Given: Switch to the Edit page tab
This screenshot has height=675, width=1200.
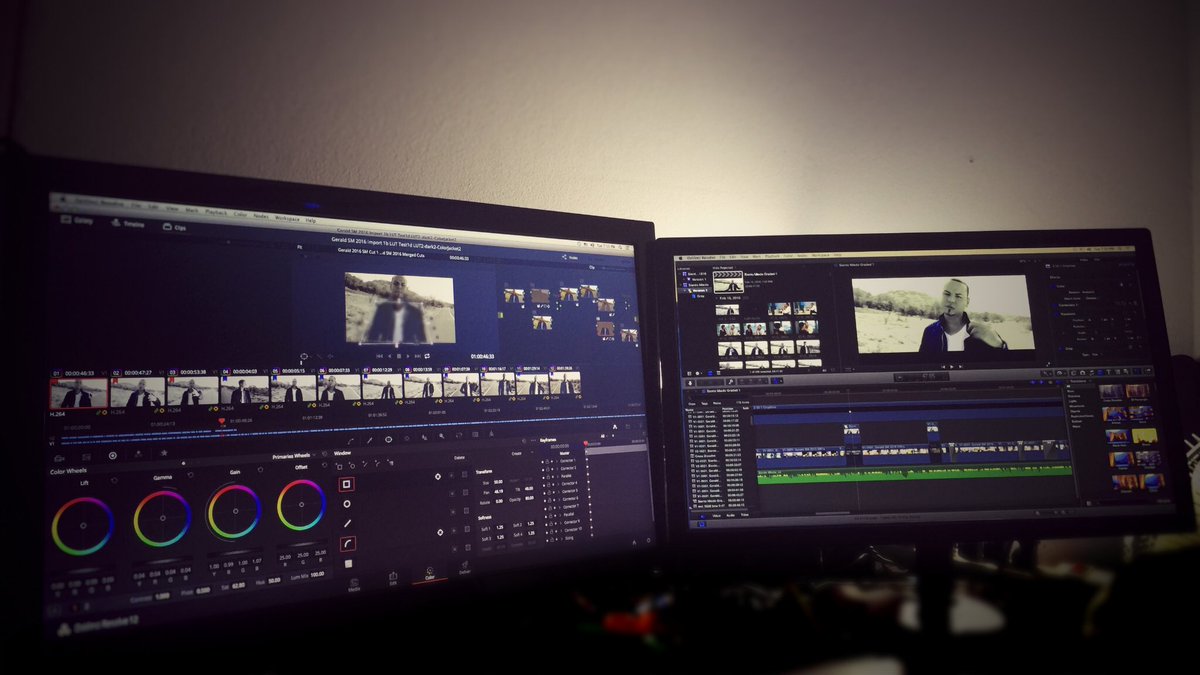Looking at the screenshot, I should [x=392, y=579].
